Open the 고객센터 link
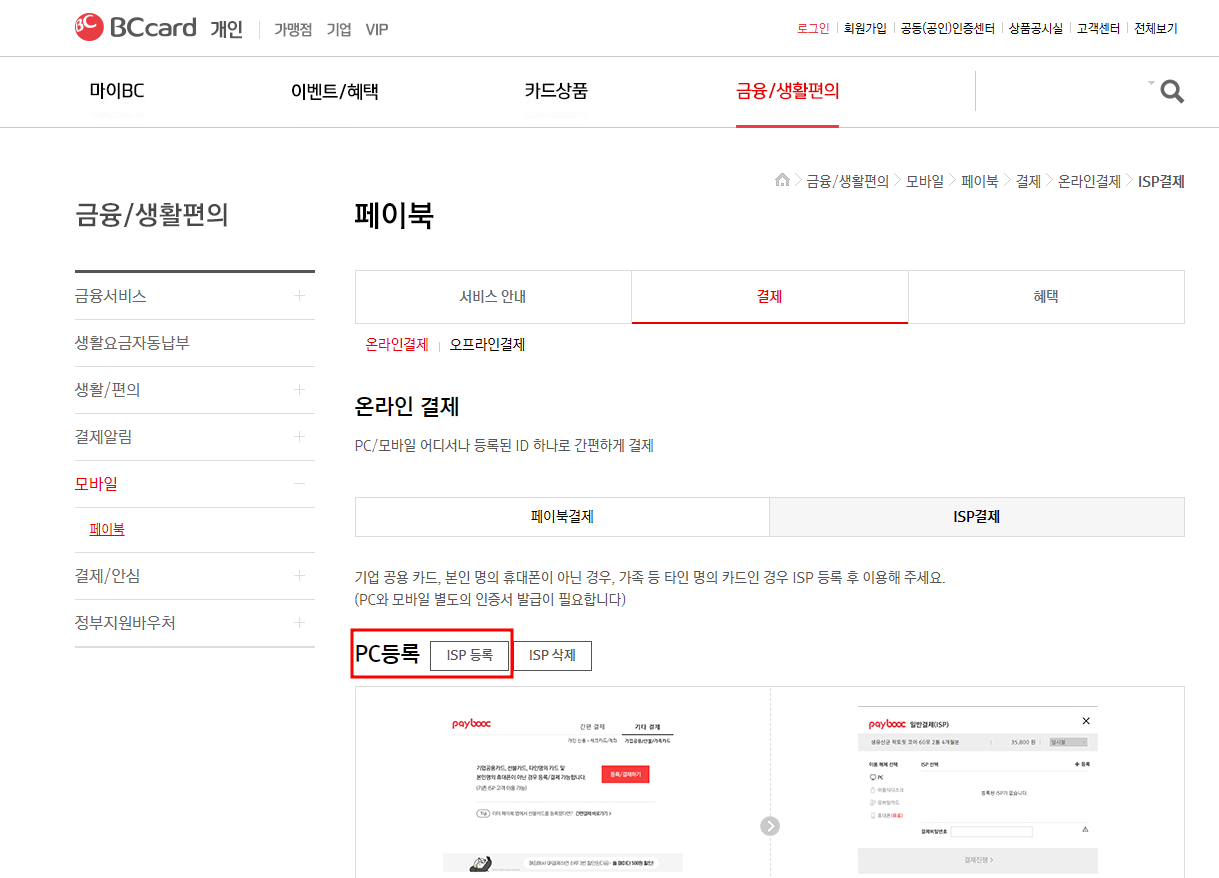The image size is (1219, 878). click(x=1098, y=28)
